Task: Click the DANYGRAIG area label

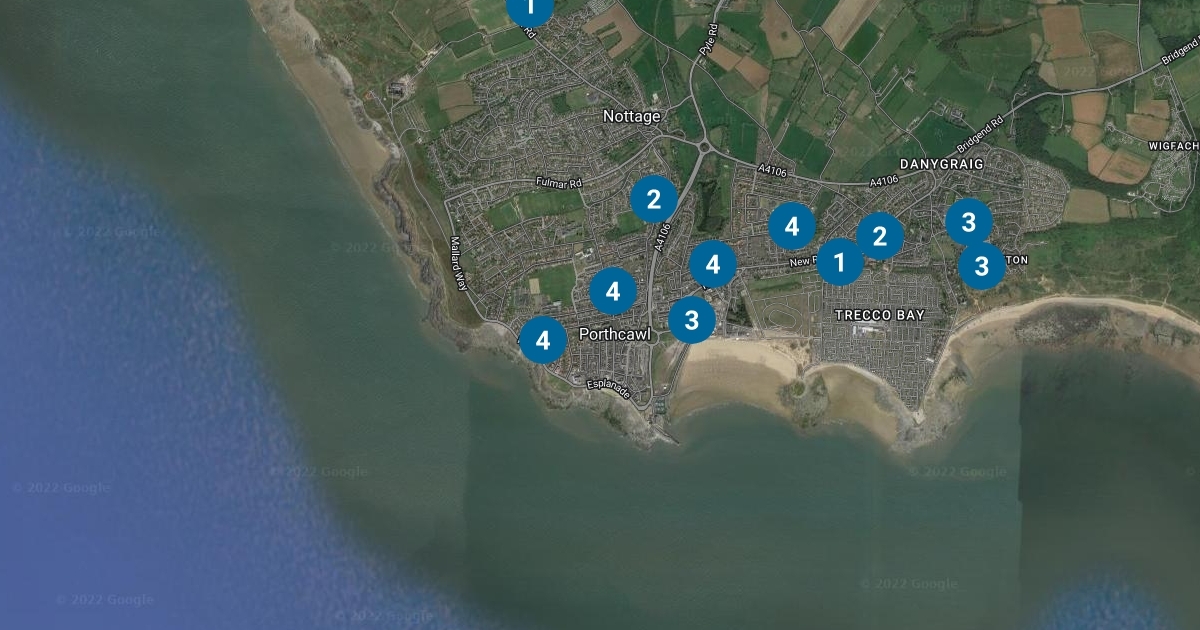Action: click(942, 163)
